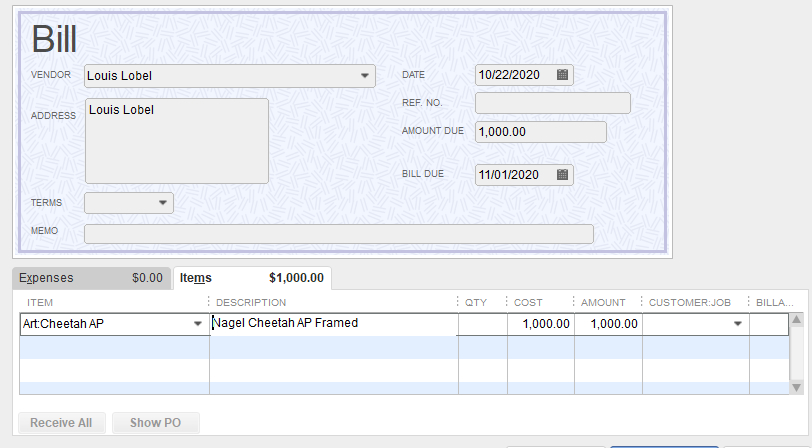The width and height of the screenshot is (812, 448).
Task: Open the Terms dropdown
Action: tap(163, 203)
